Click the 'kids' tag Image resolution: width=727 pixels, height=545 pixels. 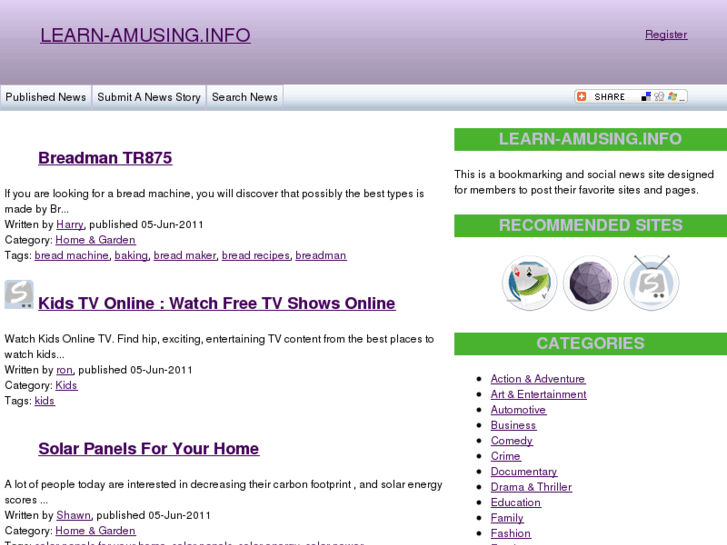coord(45,401)
